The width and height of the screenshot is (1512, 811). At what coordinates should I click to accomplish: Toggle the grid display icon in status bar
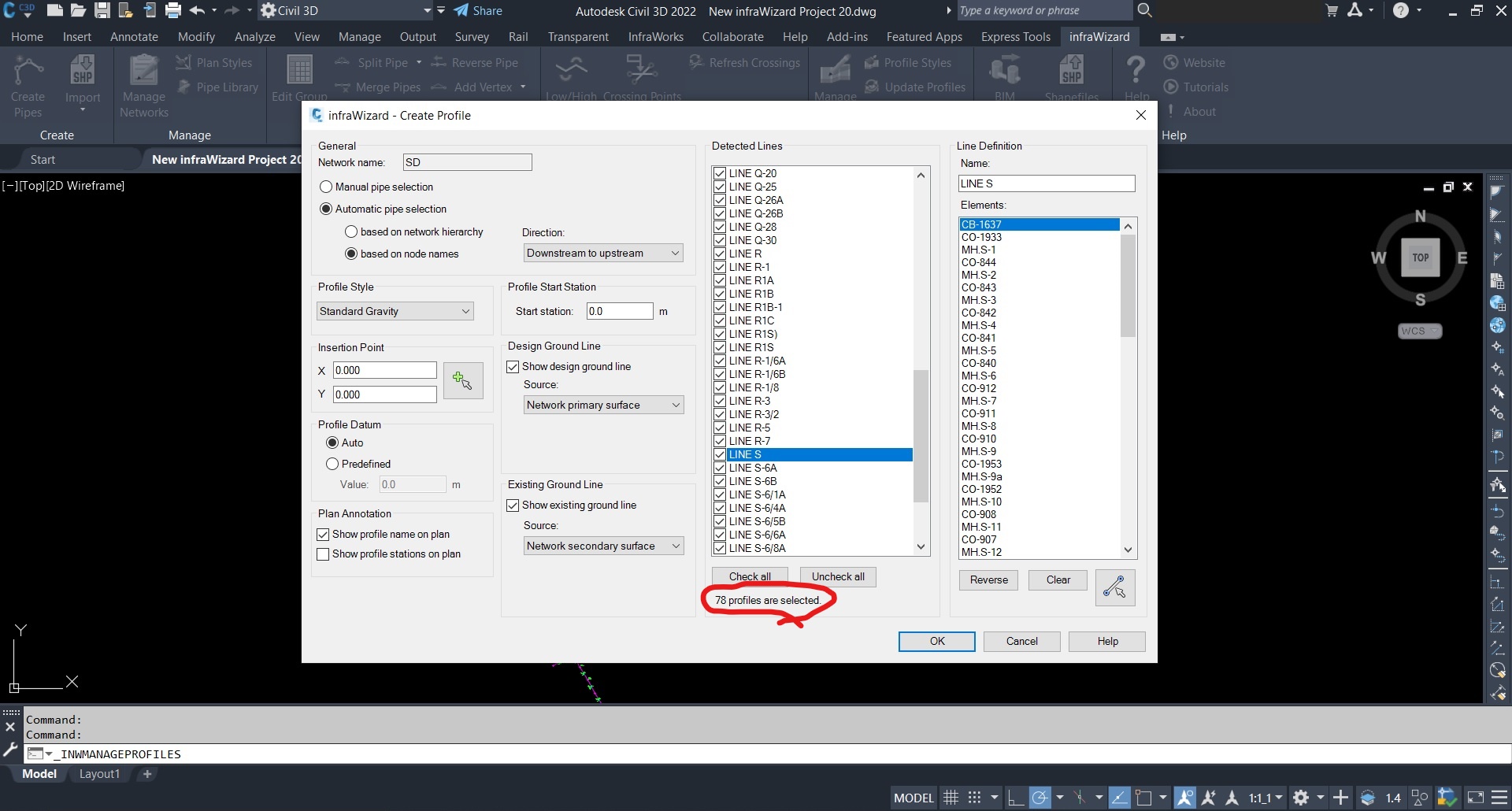tap(951, 798)
